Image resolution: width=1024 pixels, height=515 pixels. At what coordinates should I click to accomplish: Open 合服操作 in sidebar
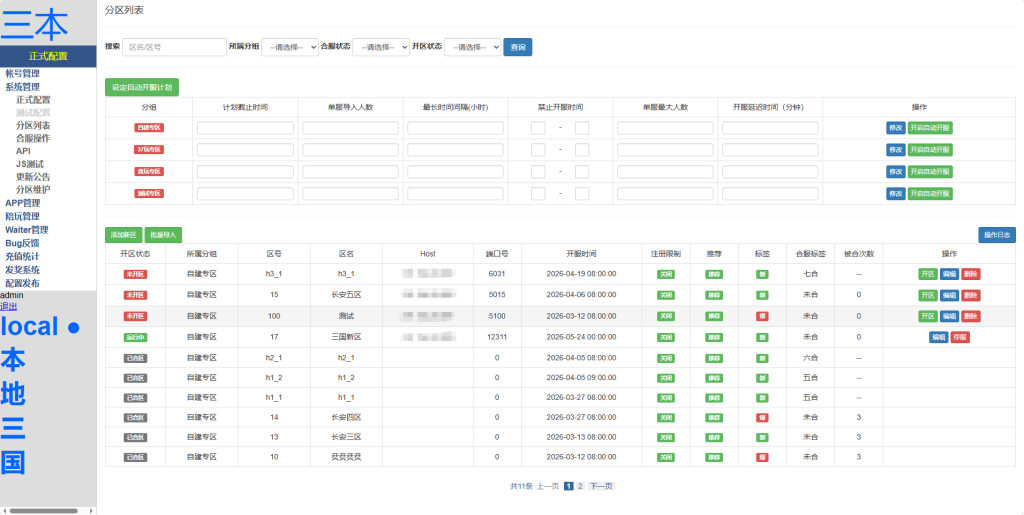click(x=33, y=138)
